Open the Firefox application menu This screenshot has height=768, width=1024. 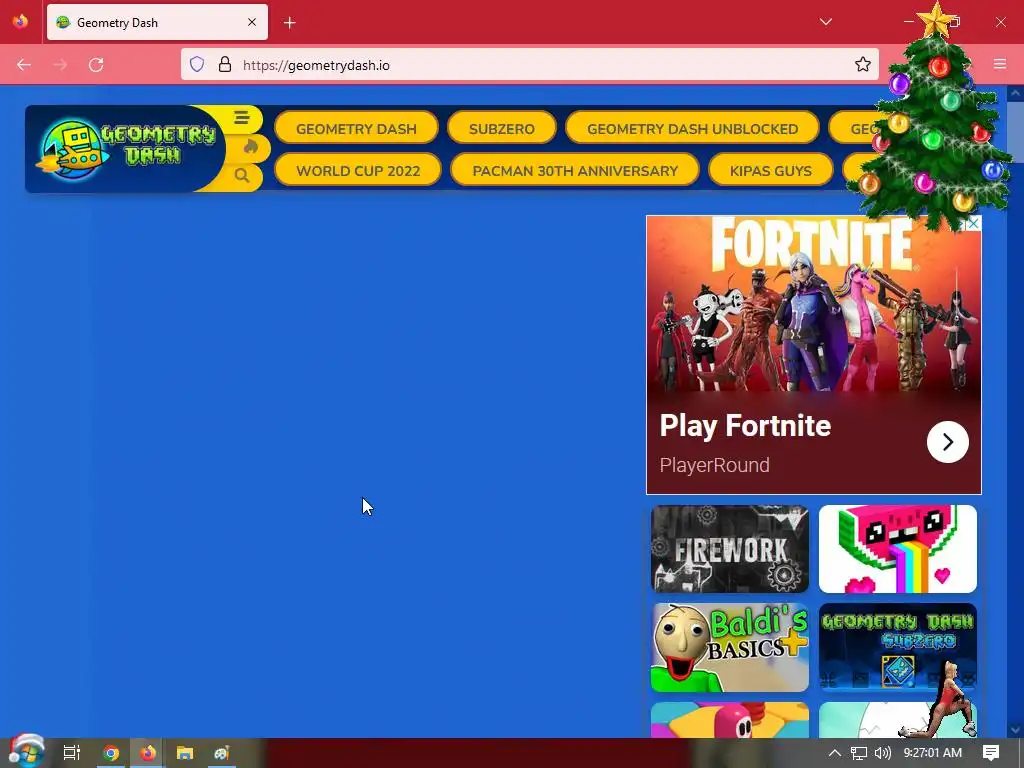[1000, 64]
